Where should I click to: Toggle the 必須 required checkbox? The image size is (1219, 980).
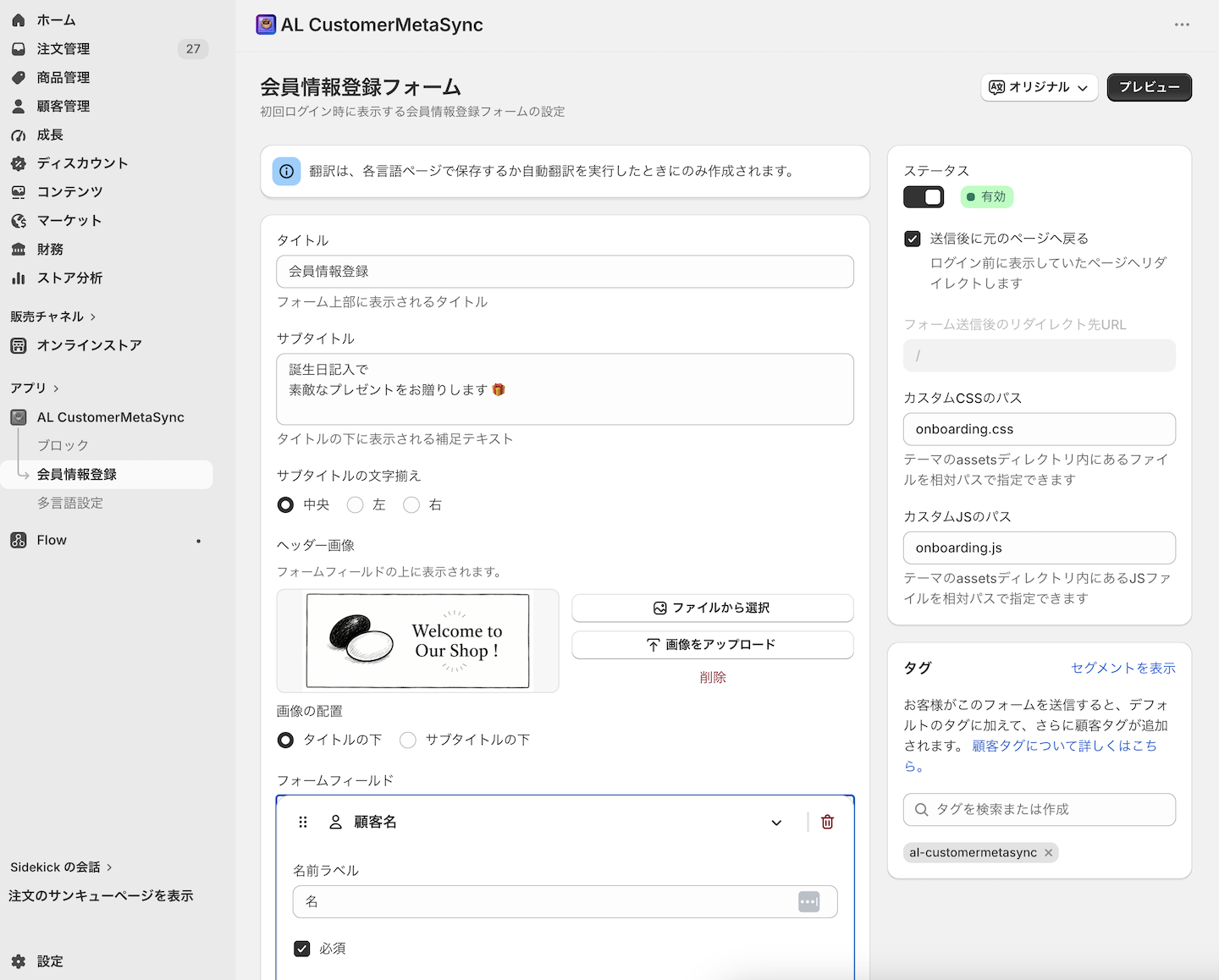[x=302, y=949]
